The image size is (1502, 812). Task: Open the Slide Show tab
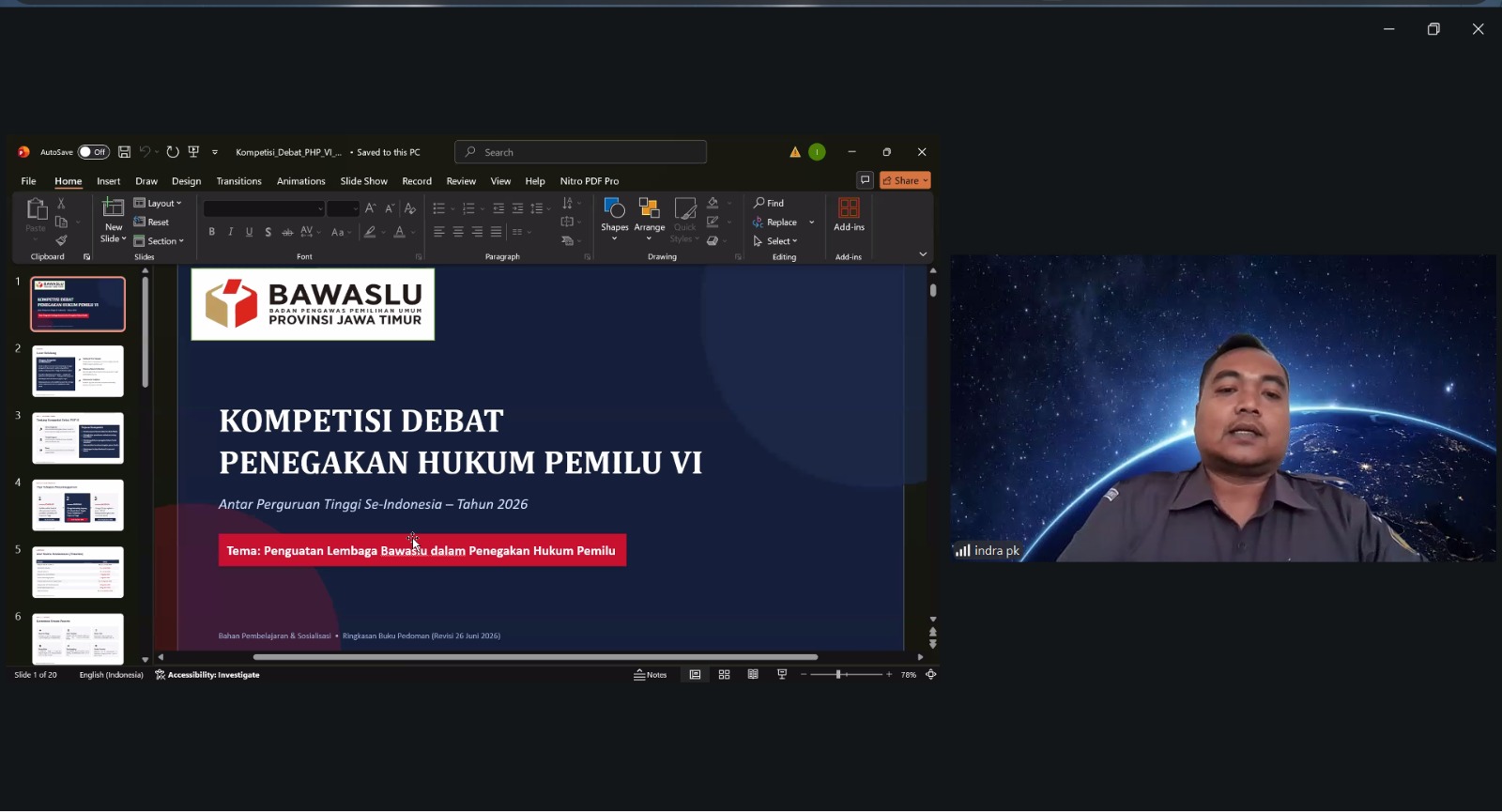point(363,181)
